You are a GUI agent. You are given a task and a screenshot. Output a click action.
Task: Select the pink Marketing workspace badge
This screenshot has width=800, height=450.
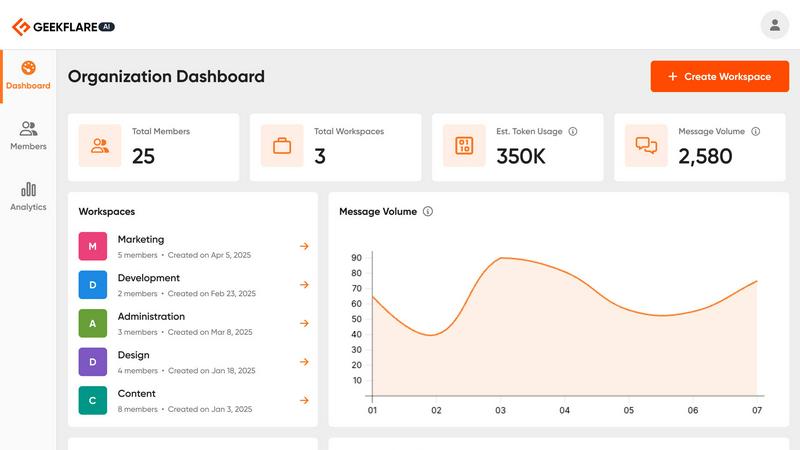coord(93,246)
